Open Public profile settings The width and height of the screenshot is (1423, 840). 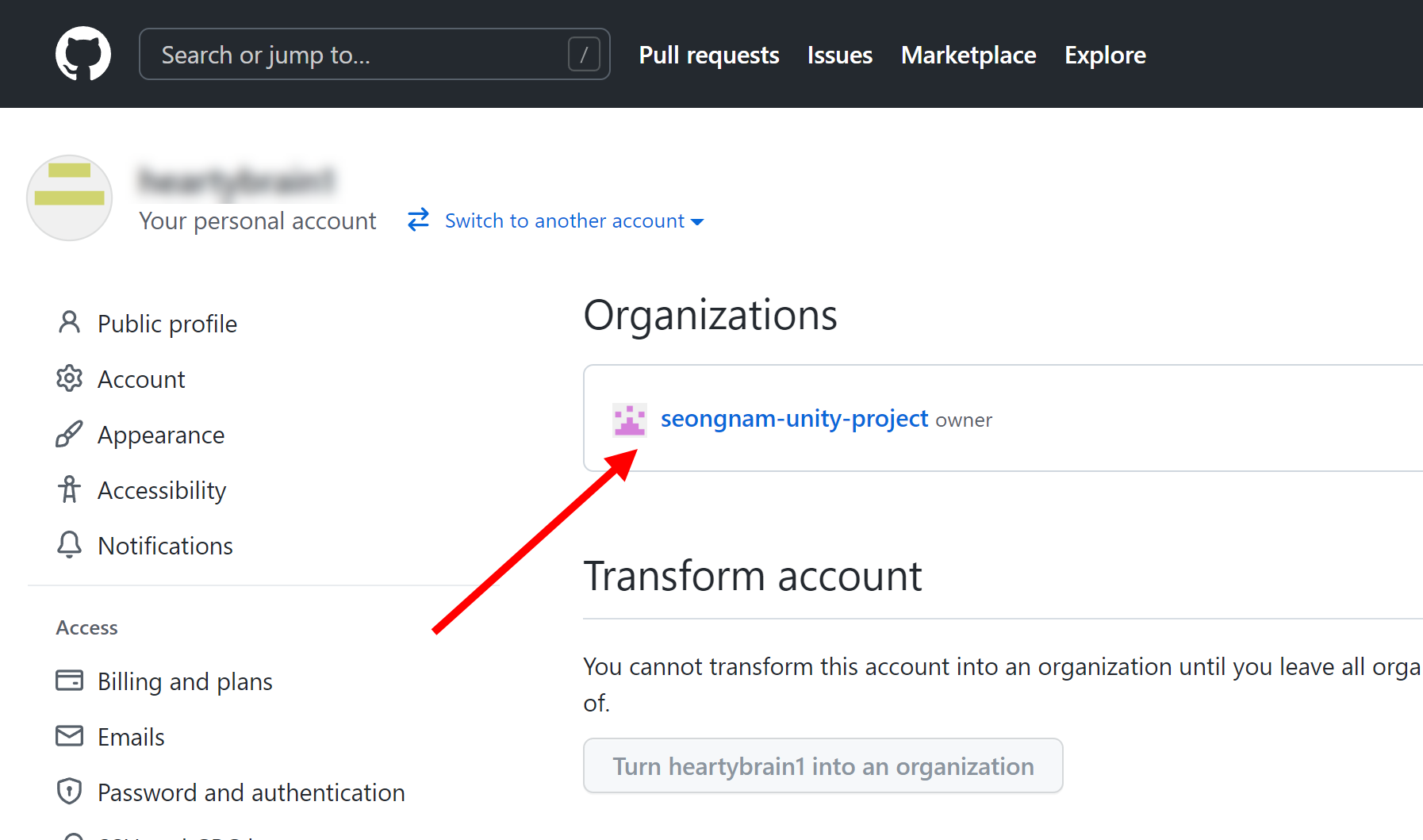click(167, 324)
